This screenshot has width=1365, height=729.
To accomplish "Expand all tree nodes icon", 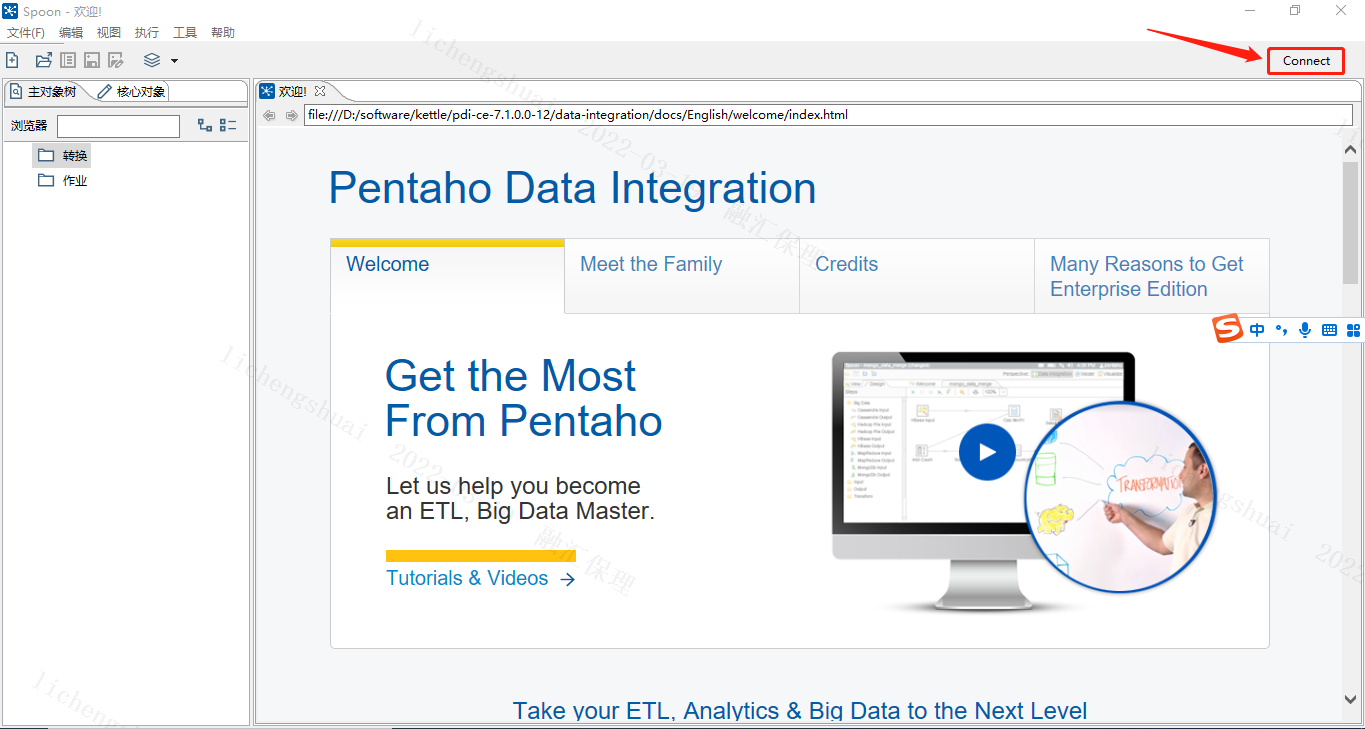I will click(x=205, y=125).
